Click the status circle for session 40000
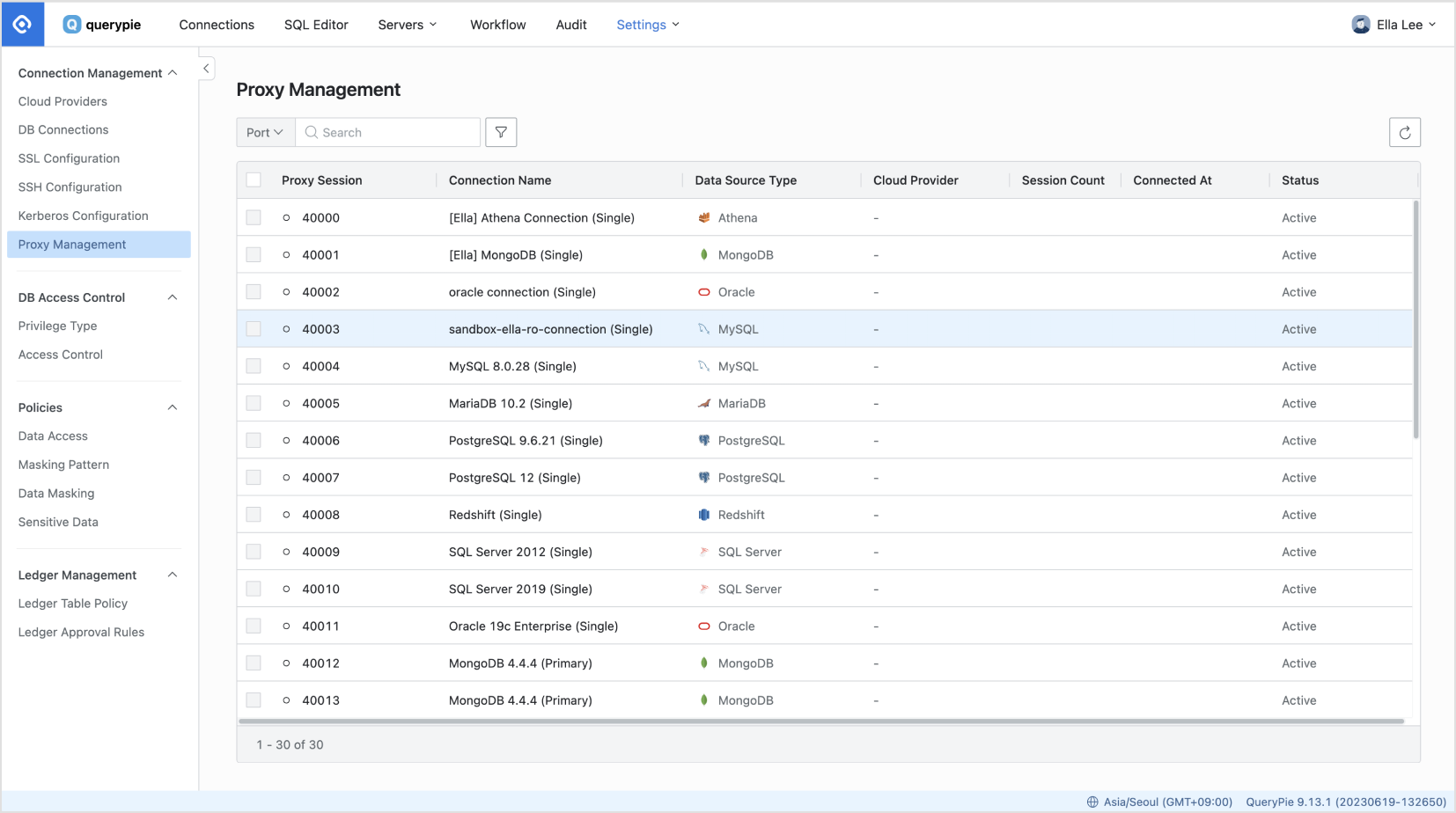The height and width of the screenshot is (813, 1456). (x=286, y=217)
